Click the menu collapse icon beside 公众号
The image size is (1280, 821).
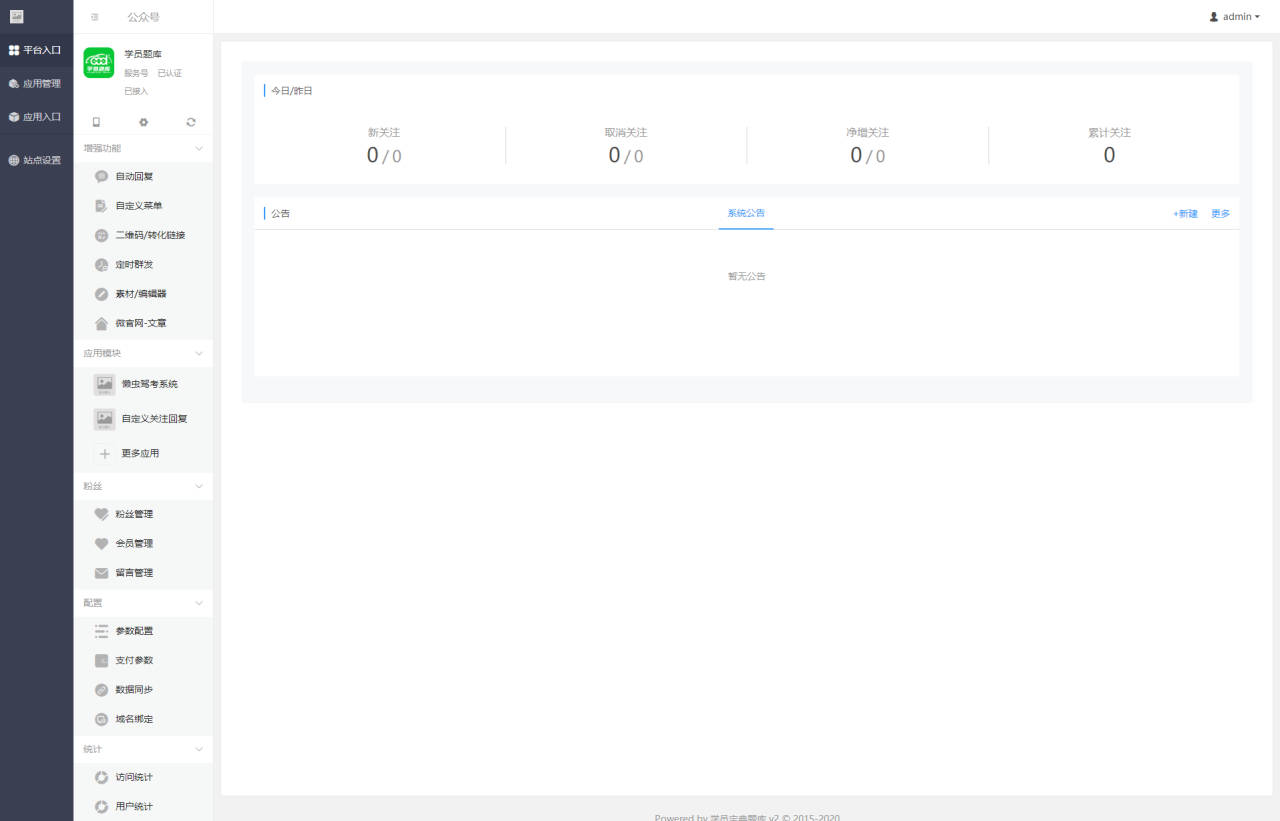click(95, 17)
